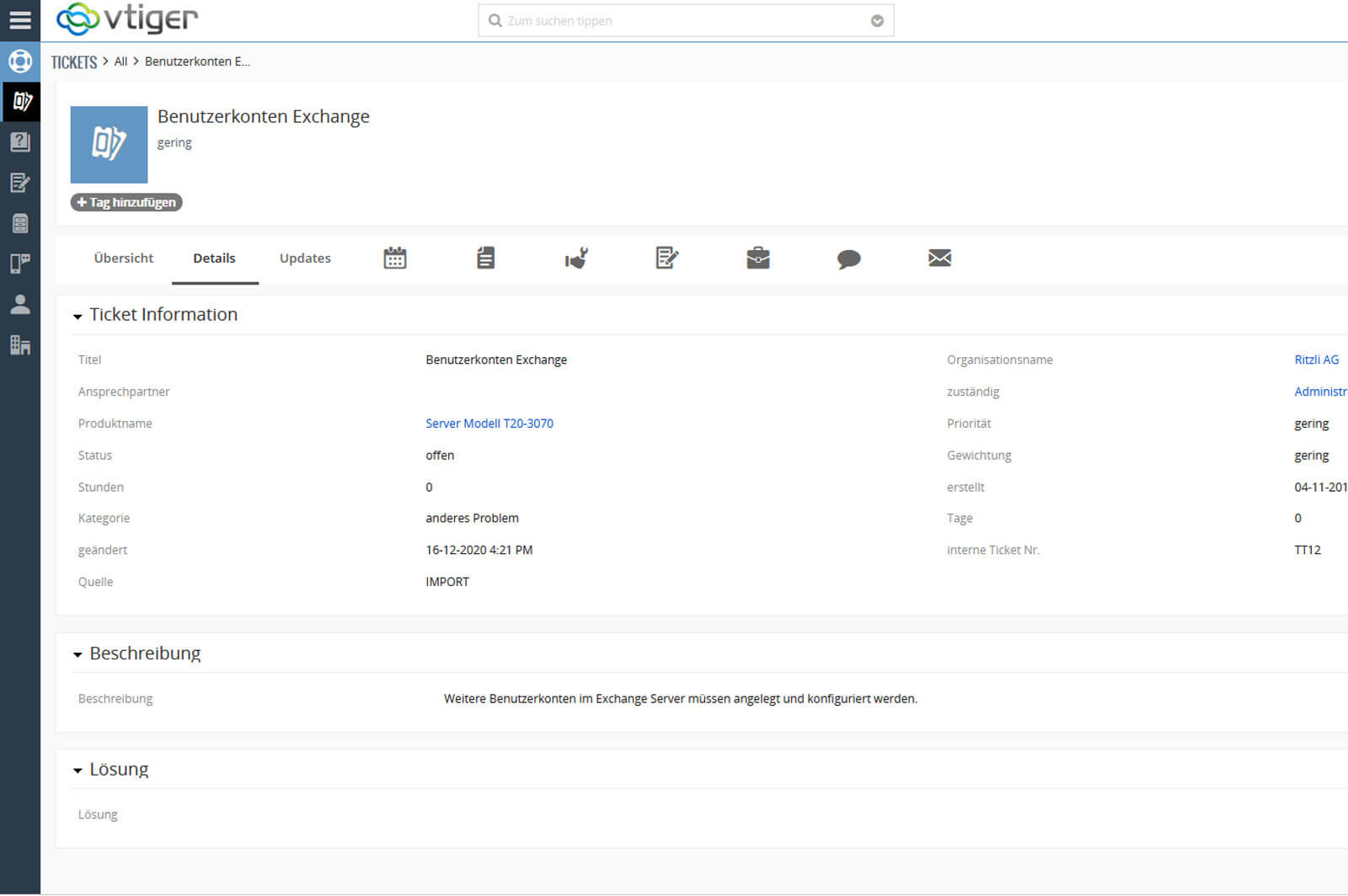Collapse the Beschreibung section
This screenshot has width=1348, height=896.
point(78,654)
